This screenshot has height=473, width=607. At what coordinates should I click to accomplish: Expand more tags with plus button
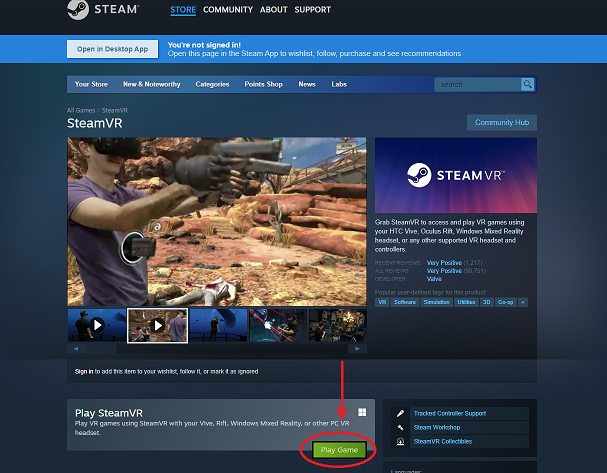tap(522, 301)
